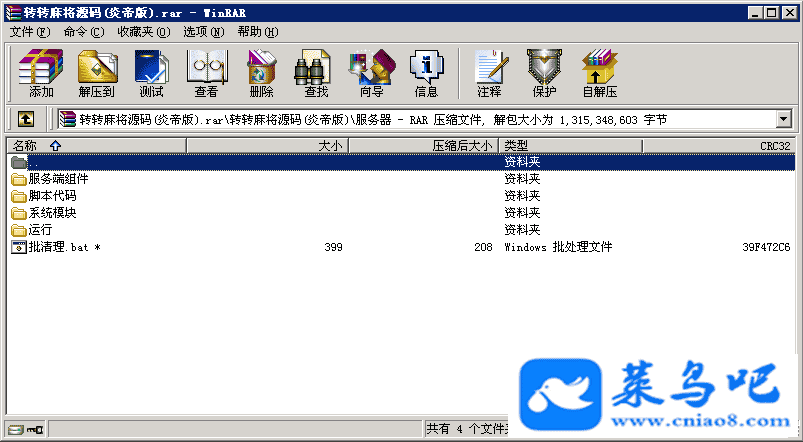Run the 测试 (Test) archive tool
The height and width of the screenshot is (442, 803).
tap(151, 73)
